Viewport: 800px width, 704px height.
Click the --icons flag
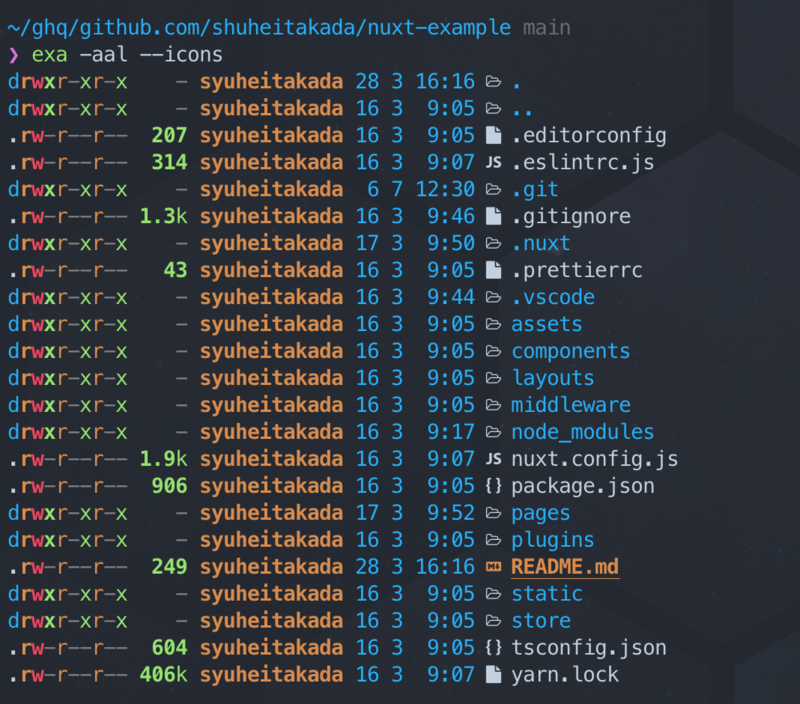point(181,55)
